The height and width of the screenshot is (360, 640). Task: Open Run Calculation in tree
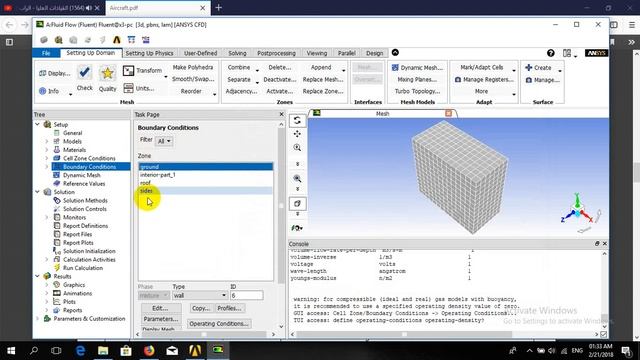[83, 268]
